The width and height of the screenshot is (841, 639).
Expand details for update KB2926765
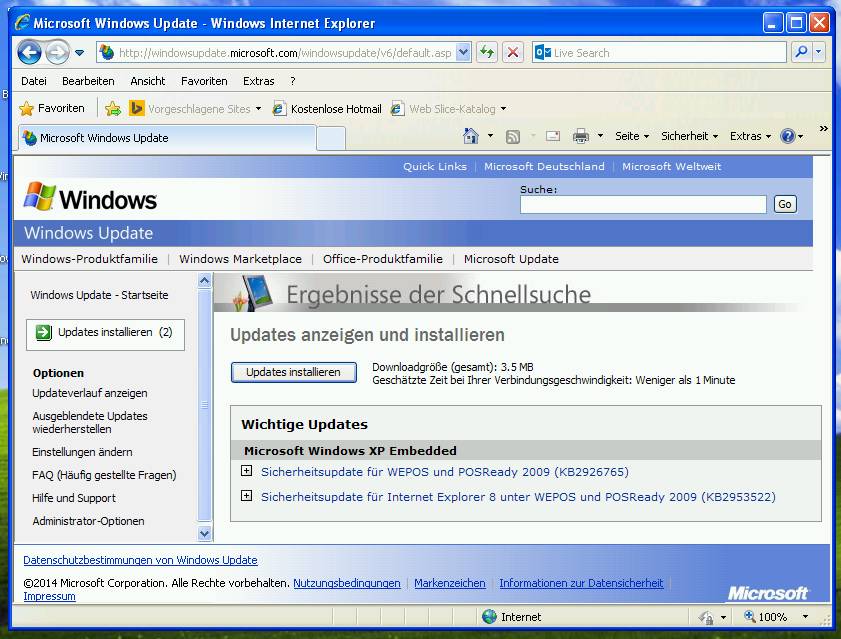coord(246,472)
